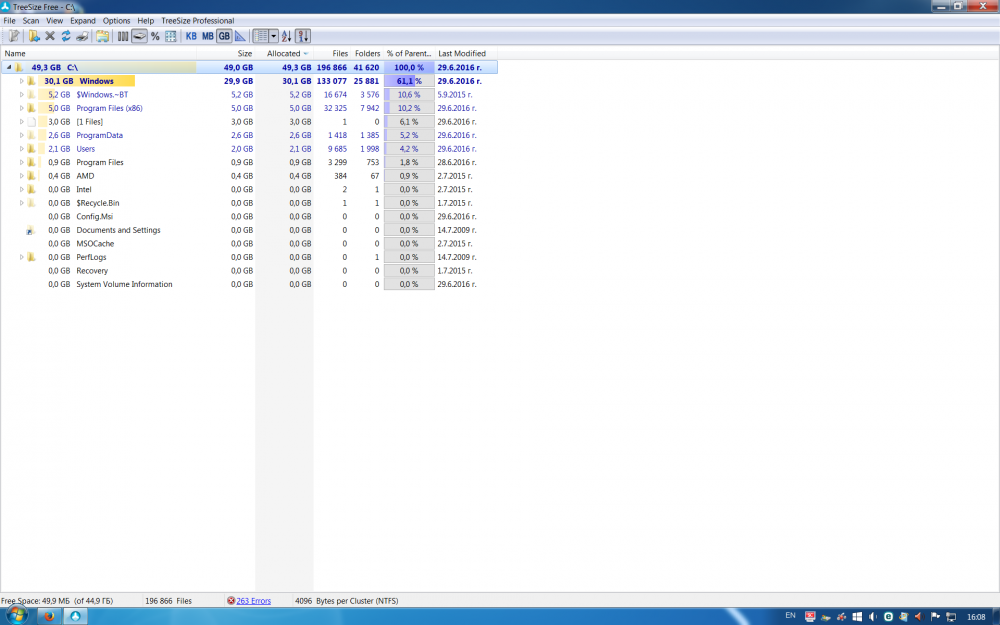Open the Windows Start button

(16, 615)
